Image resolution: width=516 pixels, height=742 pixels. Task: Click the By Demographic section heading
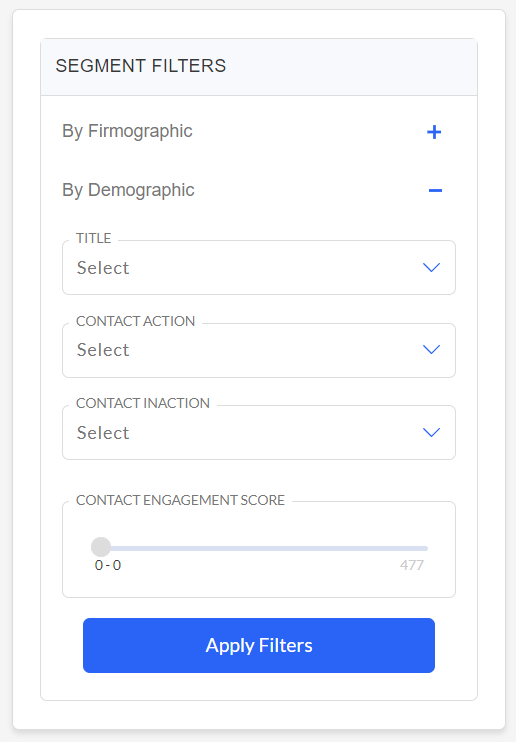128,190
